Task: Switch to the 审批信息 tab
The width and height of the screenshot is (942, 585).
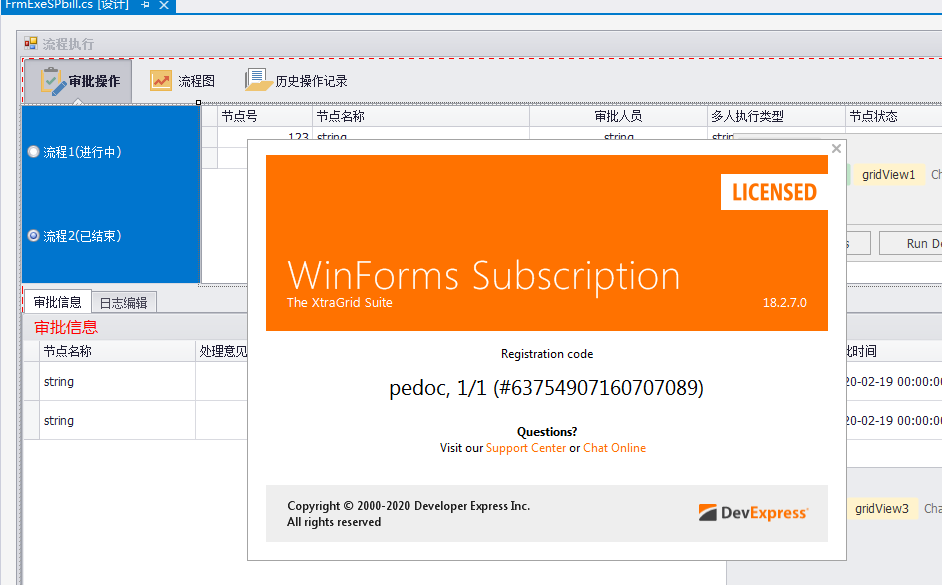Action: click(57, 302)
